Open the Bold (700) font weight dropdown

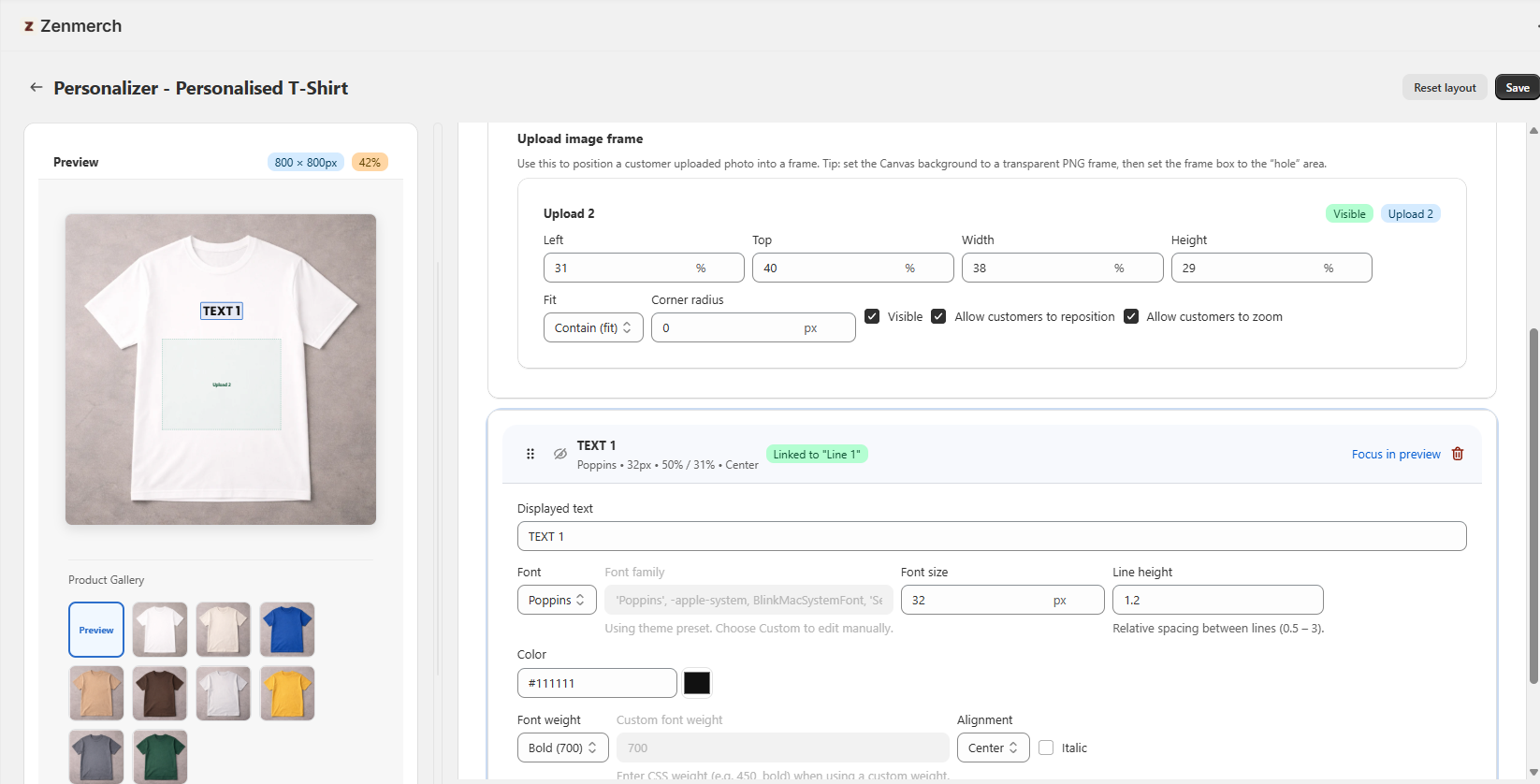(562, 748)
